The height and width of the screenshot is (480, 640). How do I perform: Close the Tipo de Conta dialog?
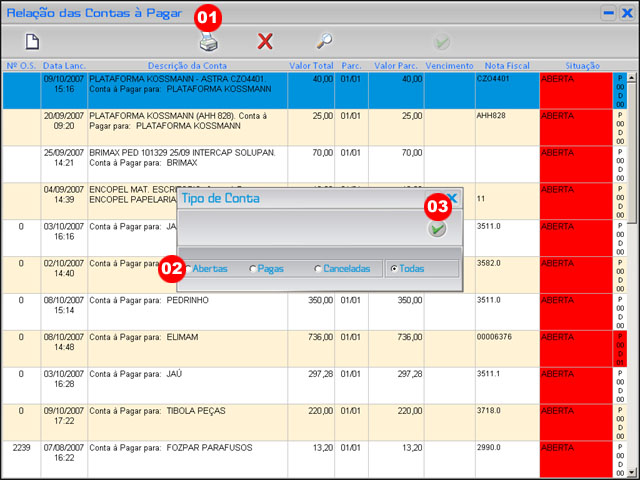point(451,198)
